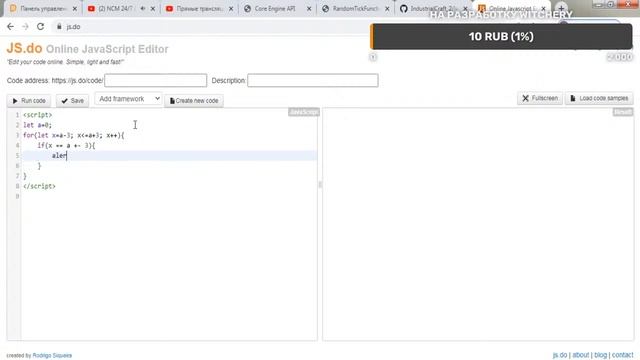Click the js.do URL in address bar
This screenshot has height=360, width=640.
pyautogui.click(x=73, y=27)
